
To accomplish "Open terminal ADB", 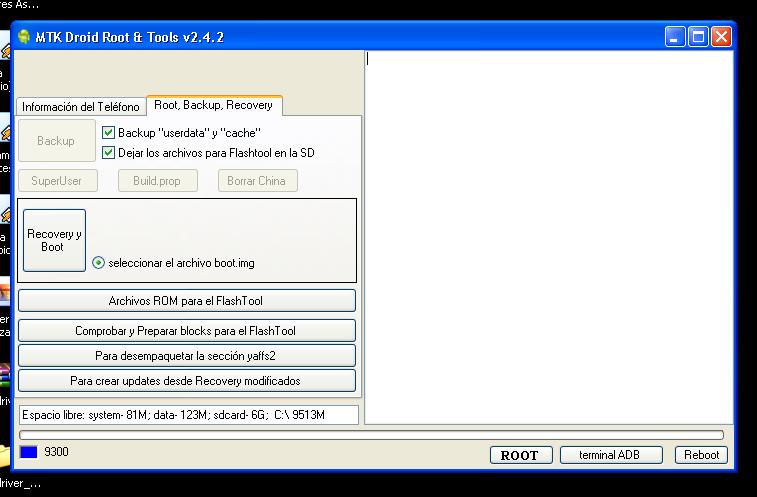I will pyautogui.click(x=611, y=455).
